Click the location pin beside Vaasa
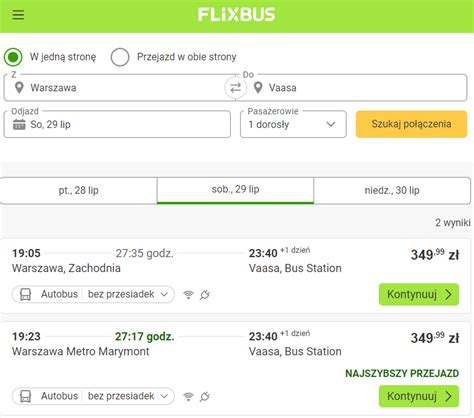474x418 pixels. click(258, 88)
